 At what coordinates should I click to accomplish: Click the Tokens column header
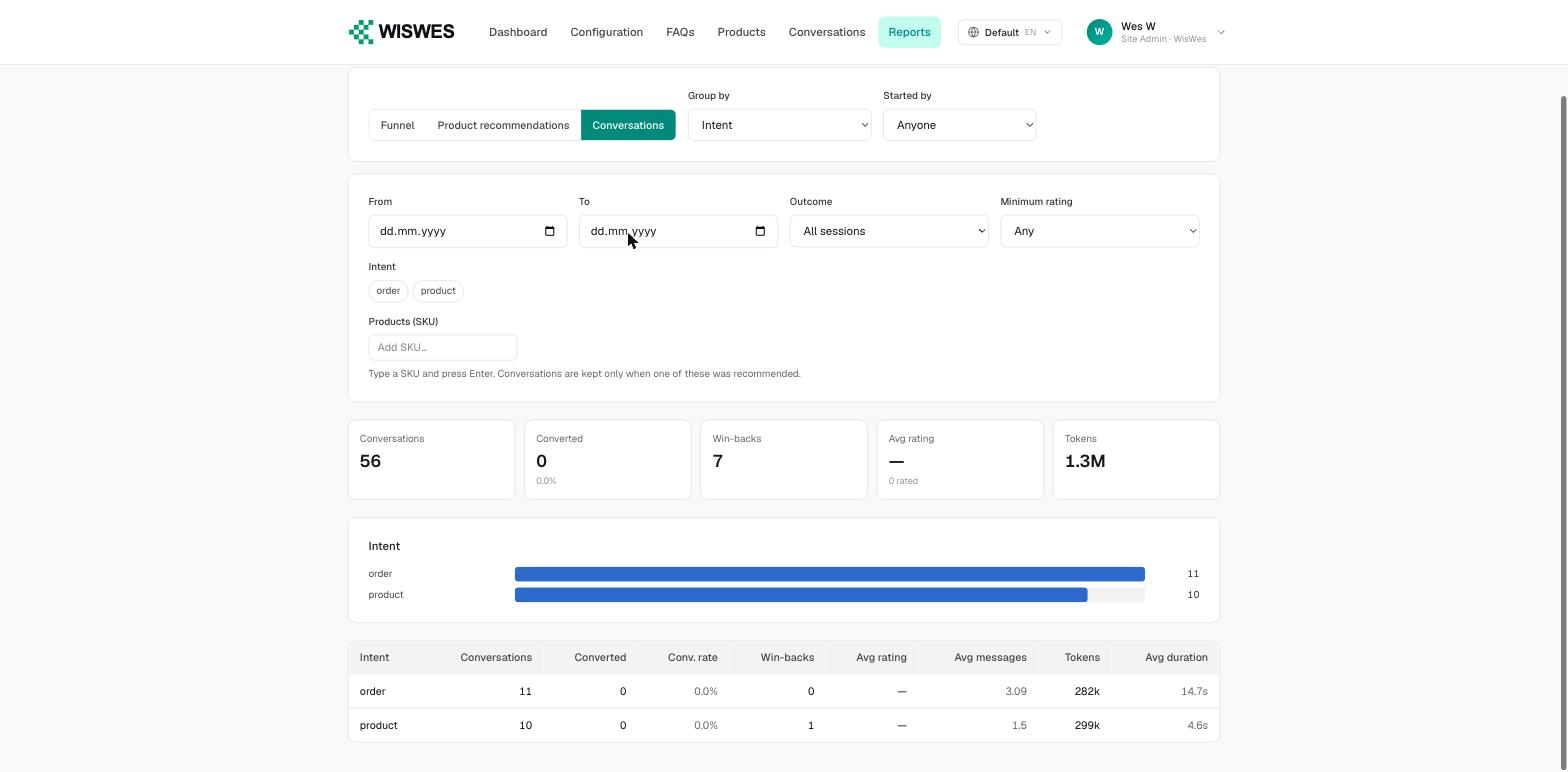[1082, 657]
